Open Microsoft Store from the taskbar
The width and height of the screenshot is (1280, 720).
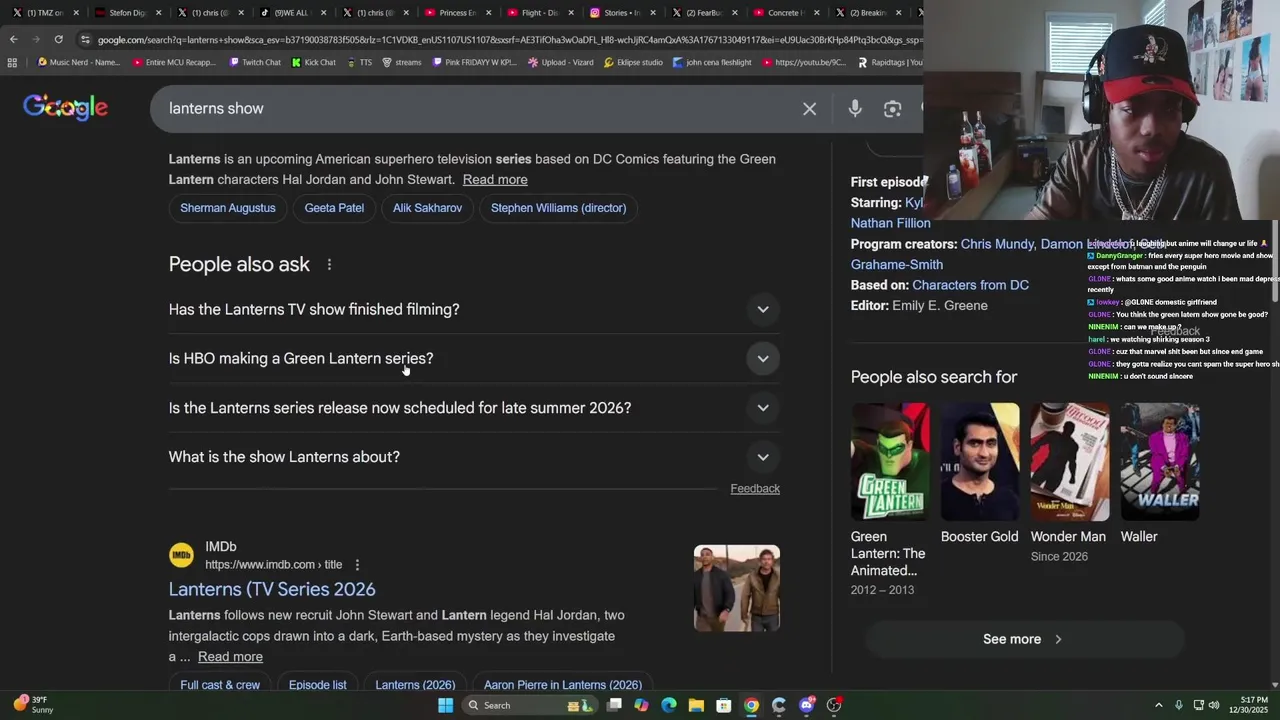724,705
